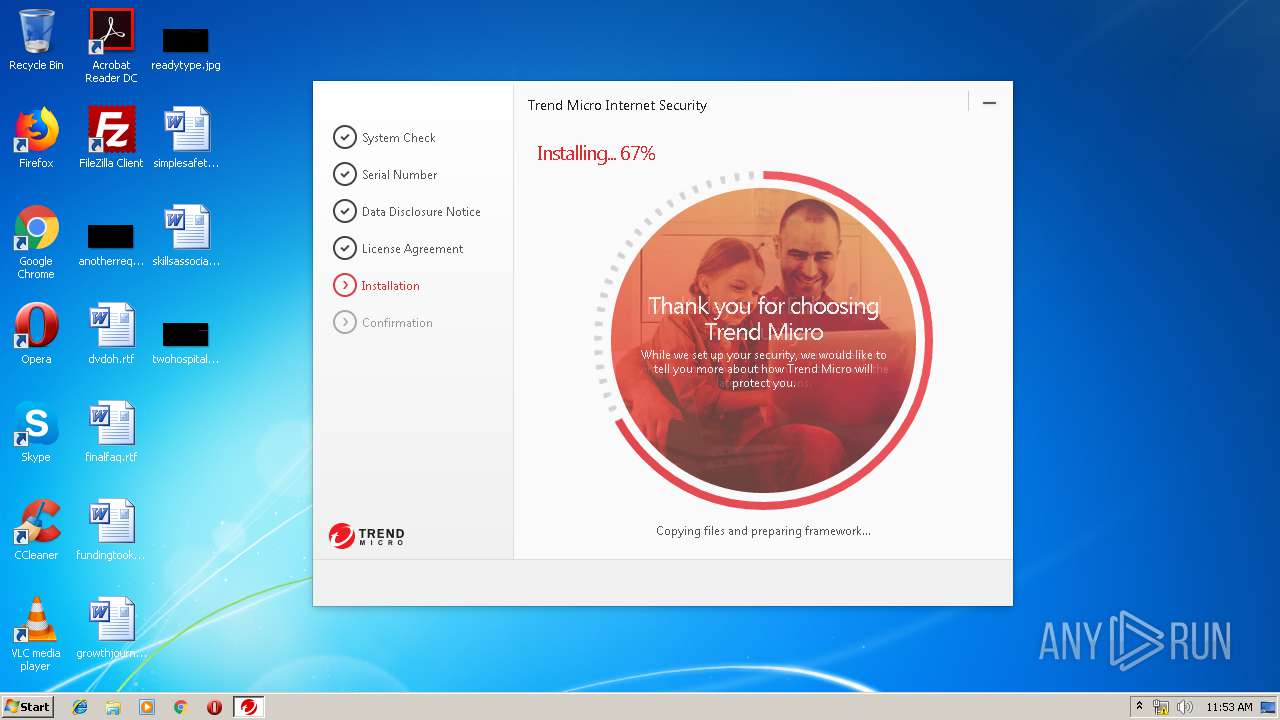Click the network tray icon
The height and width of the screenshot is (720, 1280).
coord(1161,707)
